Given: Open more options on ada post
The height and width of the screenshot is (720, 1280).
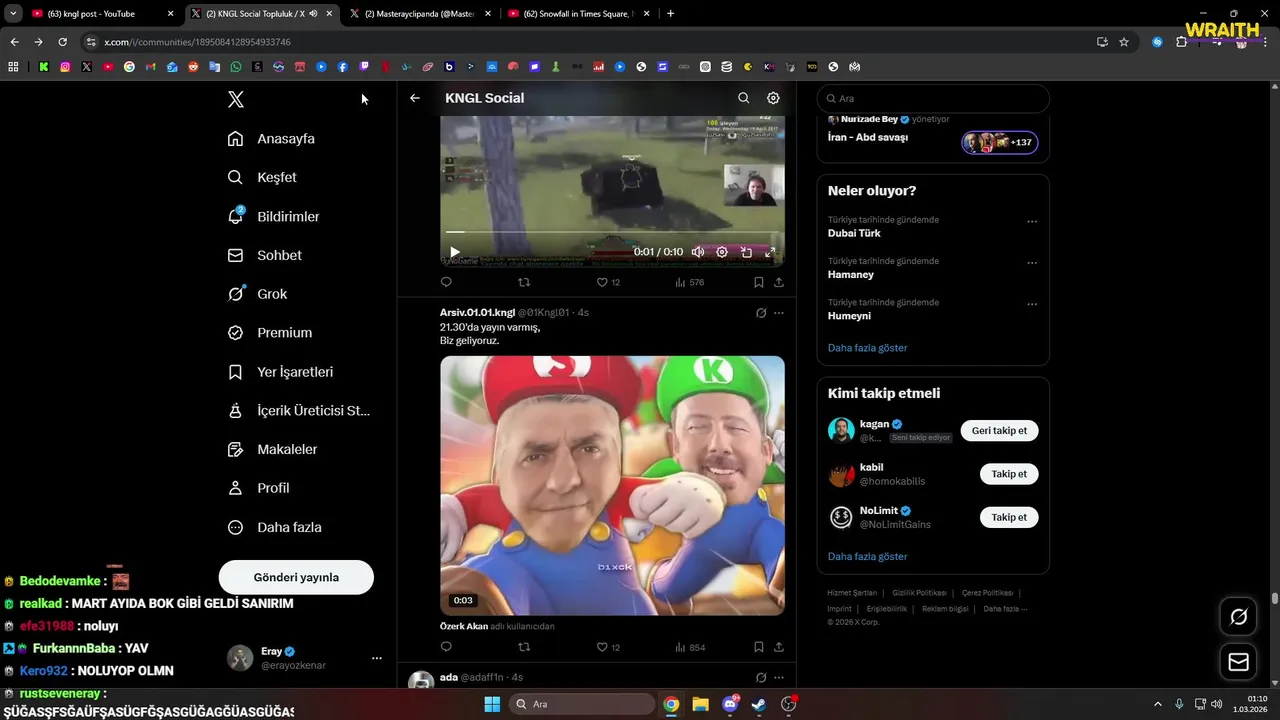Looking at the screenshot, I should click(x=779, y=677).
